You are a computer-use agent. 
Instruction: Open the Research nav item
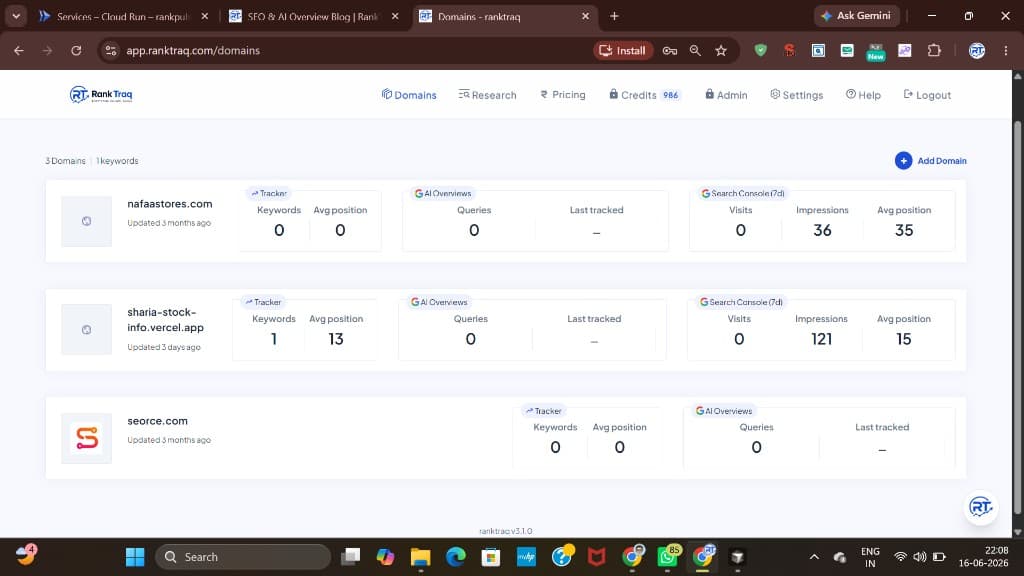pyautogui.click(x=487, y=95)
